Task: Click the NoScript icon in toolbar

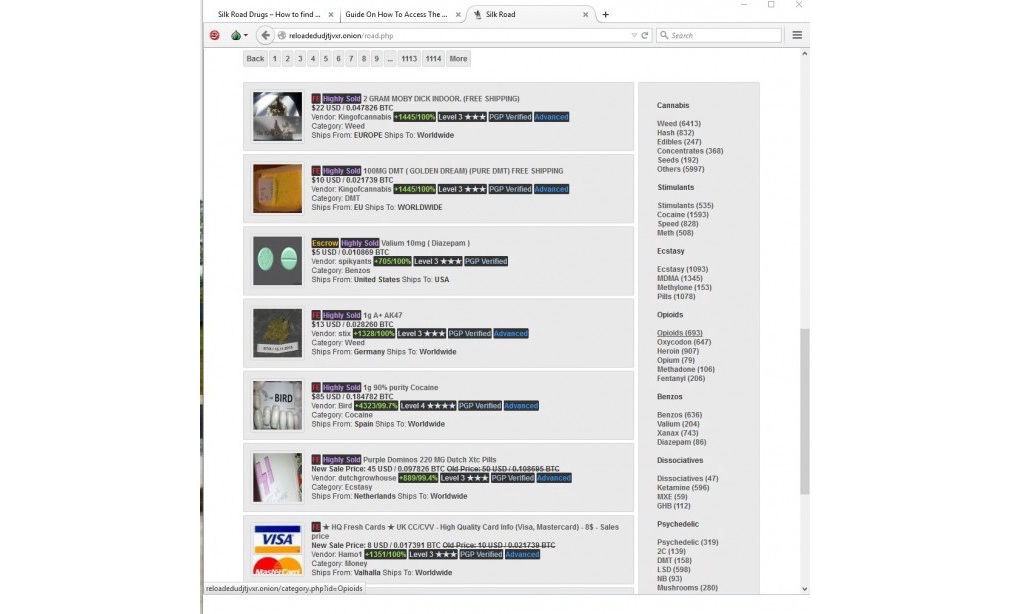Action: click(x=214, y=35)
